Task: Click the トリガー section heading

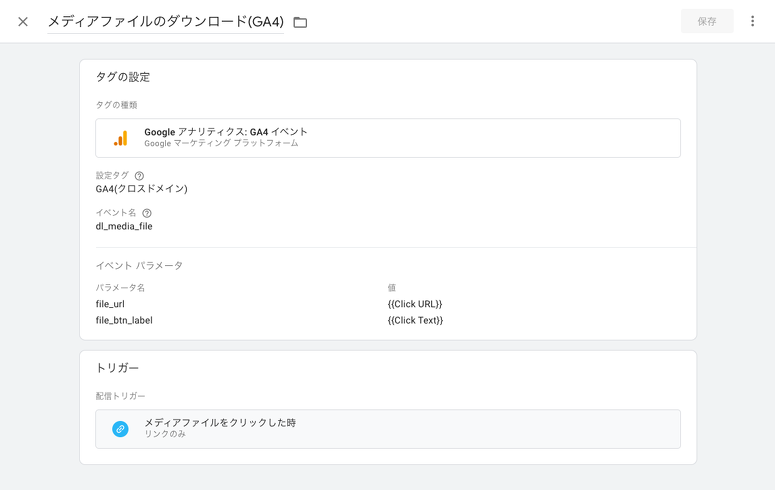Action: click(x=117, y=368)
